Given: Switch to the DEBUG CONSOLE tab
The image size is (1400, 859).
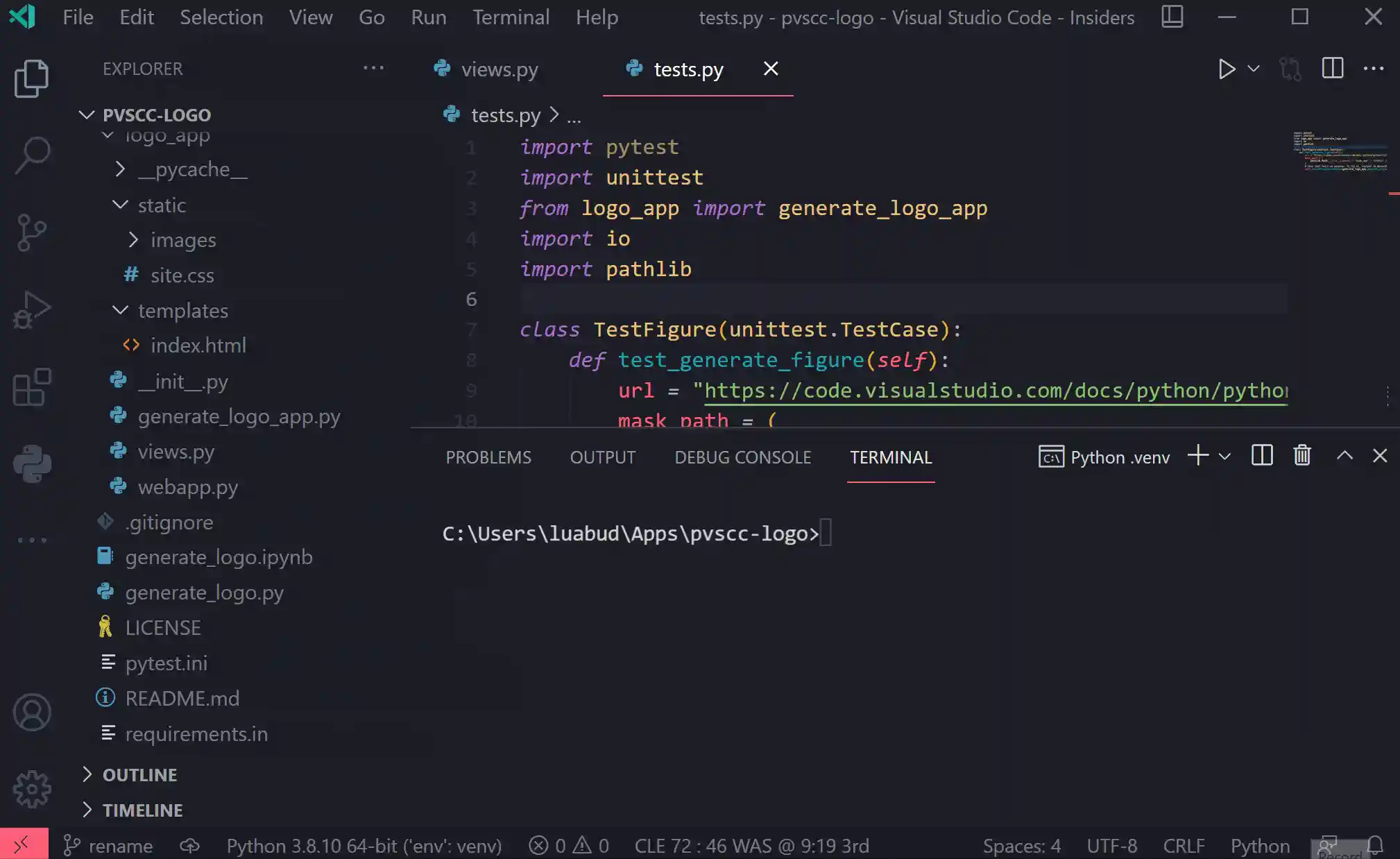Looking at the screenshot, I should click(x=742, y=457).
